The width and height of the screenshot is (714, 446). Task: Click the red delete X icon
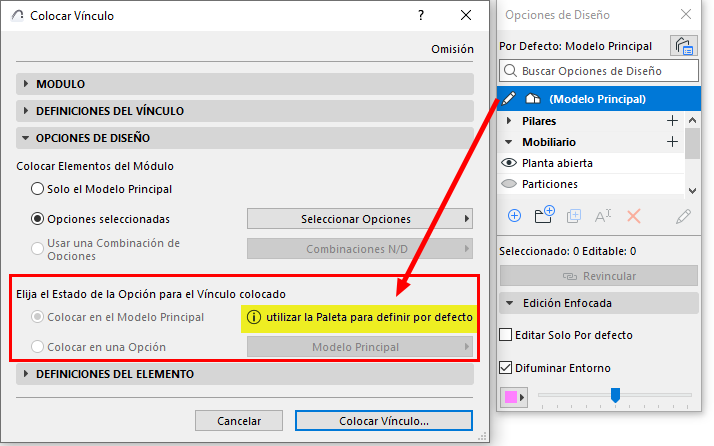pos(633,216)
